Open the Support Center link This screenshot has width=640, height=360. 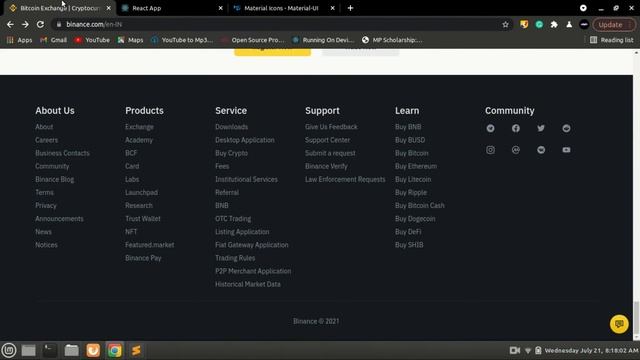click(327, 140)
